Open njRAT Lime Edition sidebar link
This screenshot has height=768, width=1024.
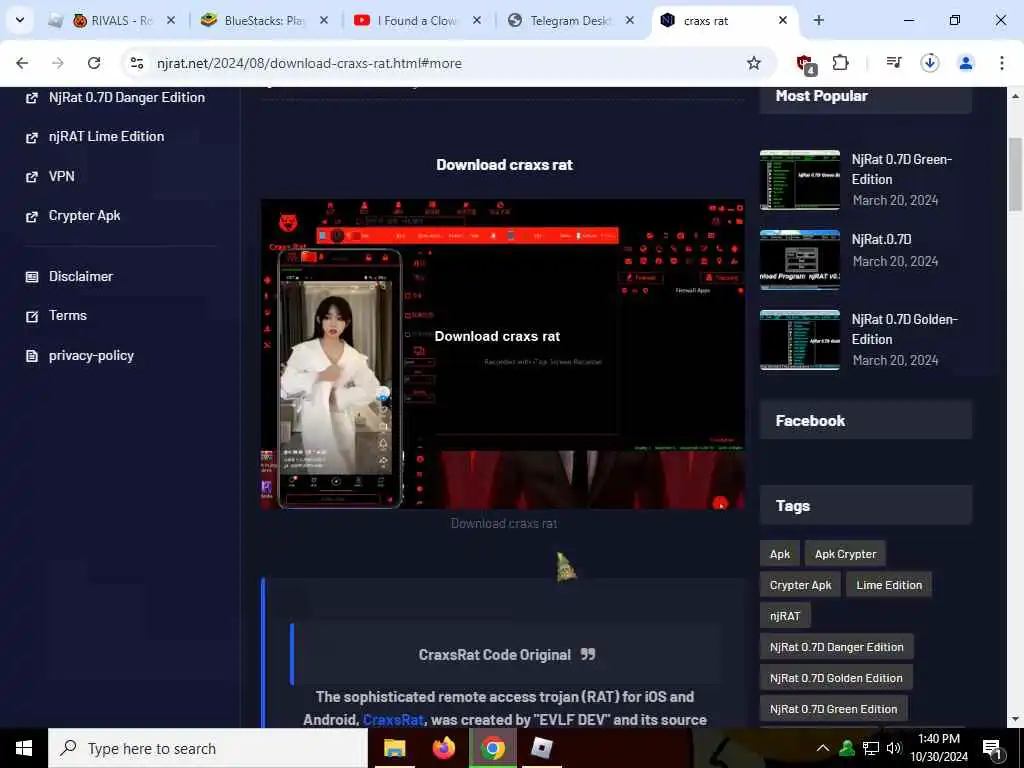[x=106, y=136]
